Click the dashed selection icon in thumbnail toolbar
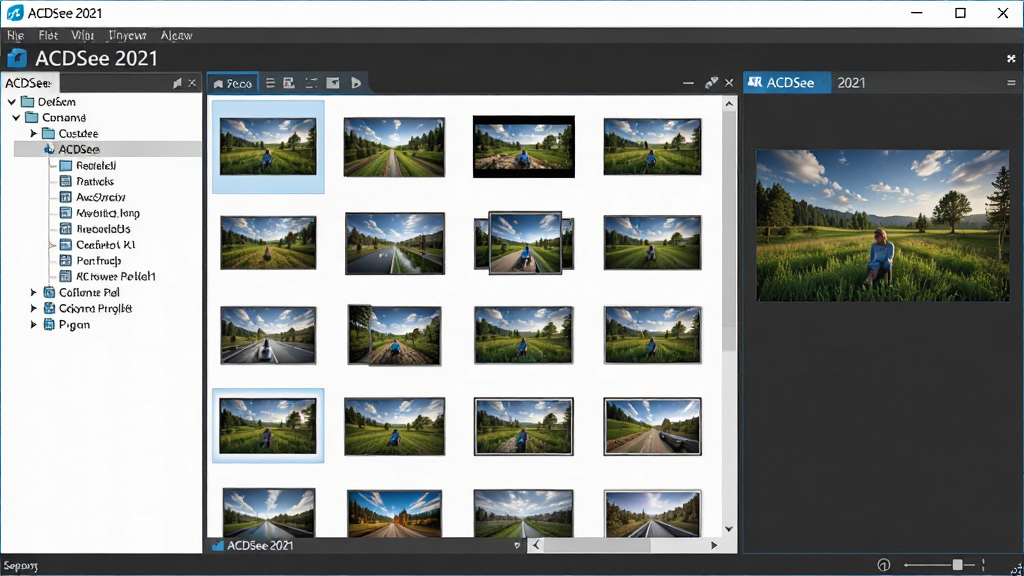The height and width of the screenshot is (576, 1024). coord(312,83)
